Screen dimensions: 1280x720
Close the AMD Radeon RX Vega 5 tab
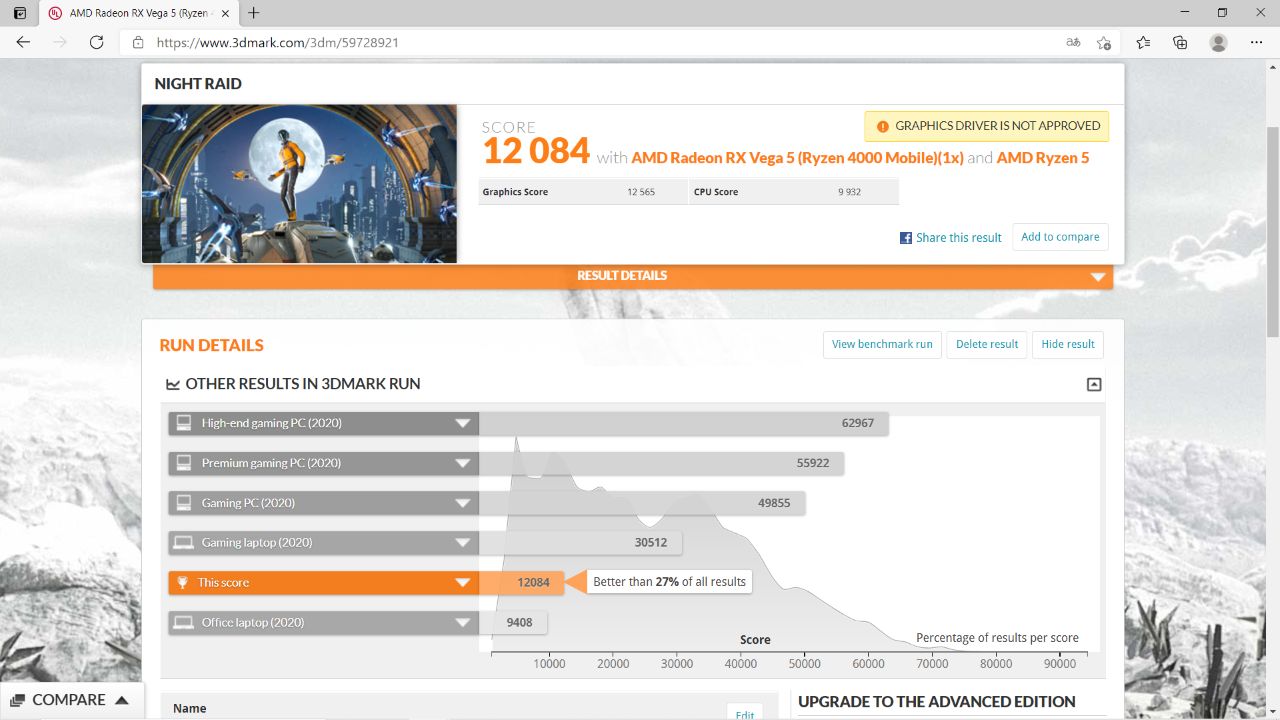tap(226, 13)
